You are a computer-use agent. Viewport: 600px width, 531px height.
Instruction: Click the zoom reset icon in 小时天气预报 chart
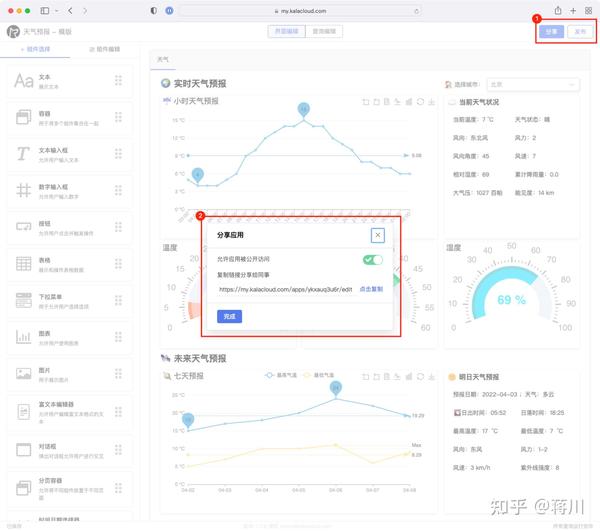[x=377, y=102]
